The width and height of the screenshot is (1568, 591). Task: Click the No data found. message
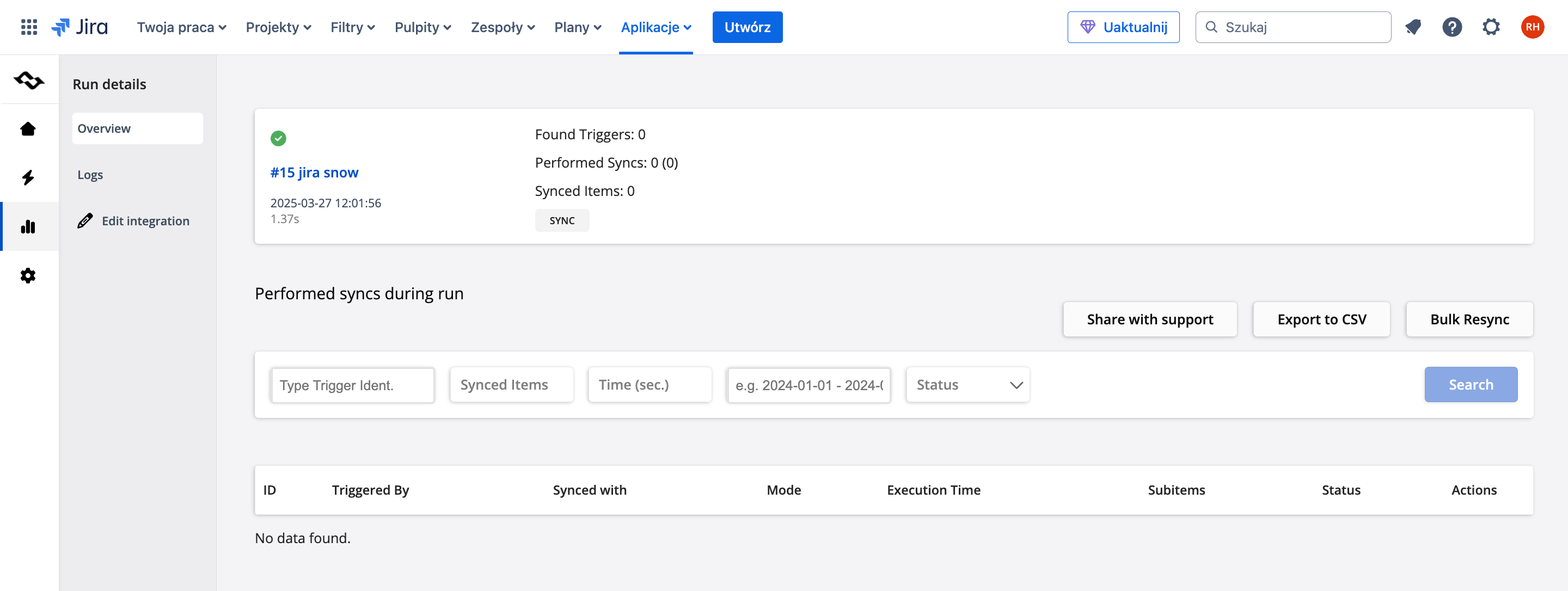click(302, 538)
